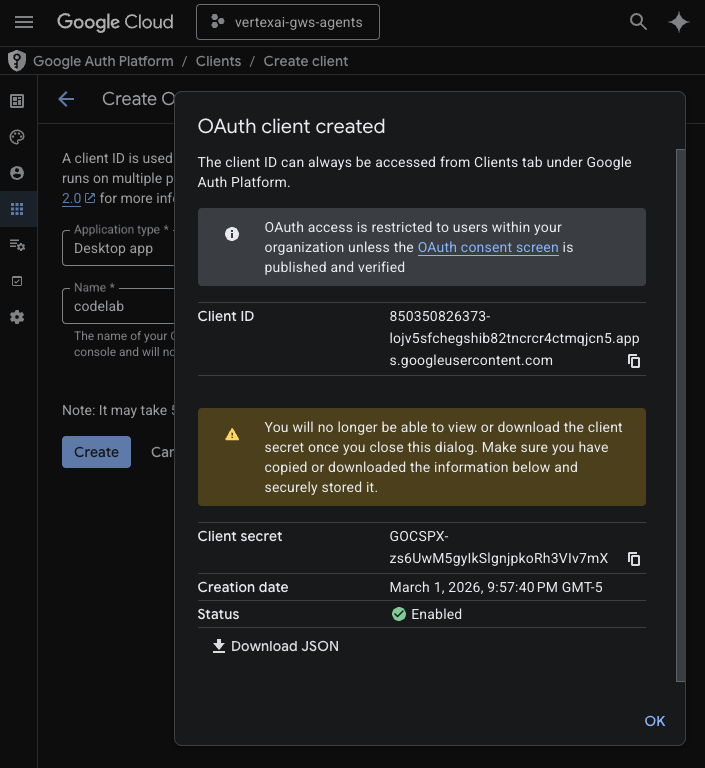Go to Clients breadcrumb
Screen dimensions: 705x768
(x=218, y=61)
